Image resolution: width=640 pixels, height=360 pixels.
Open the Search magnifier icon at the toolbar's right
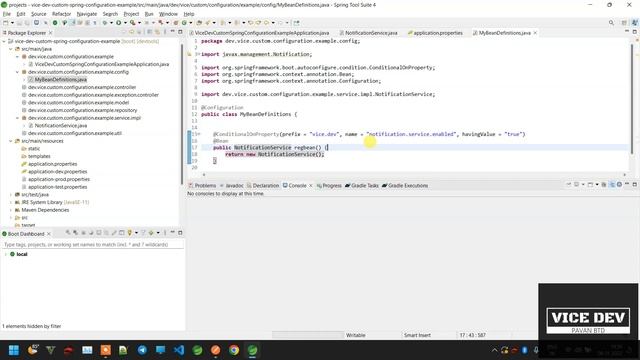(x=611, y=23)
